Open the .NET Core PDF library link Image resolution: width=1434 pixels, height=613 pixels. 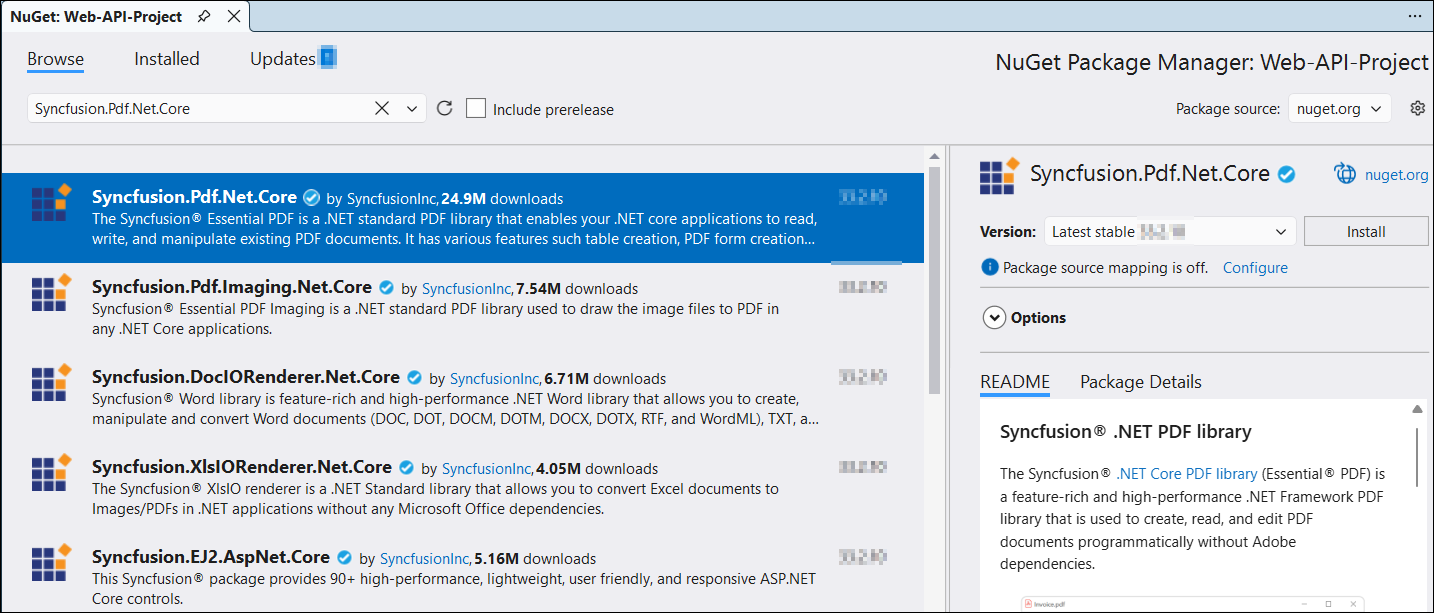(1187, 474)
